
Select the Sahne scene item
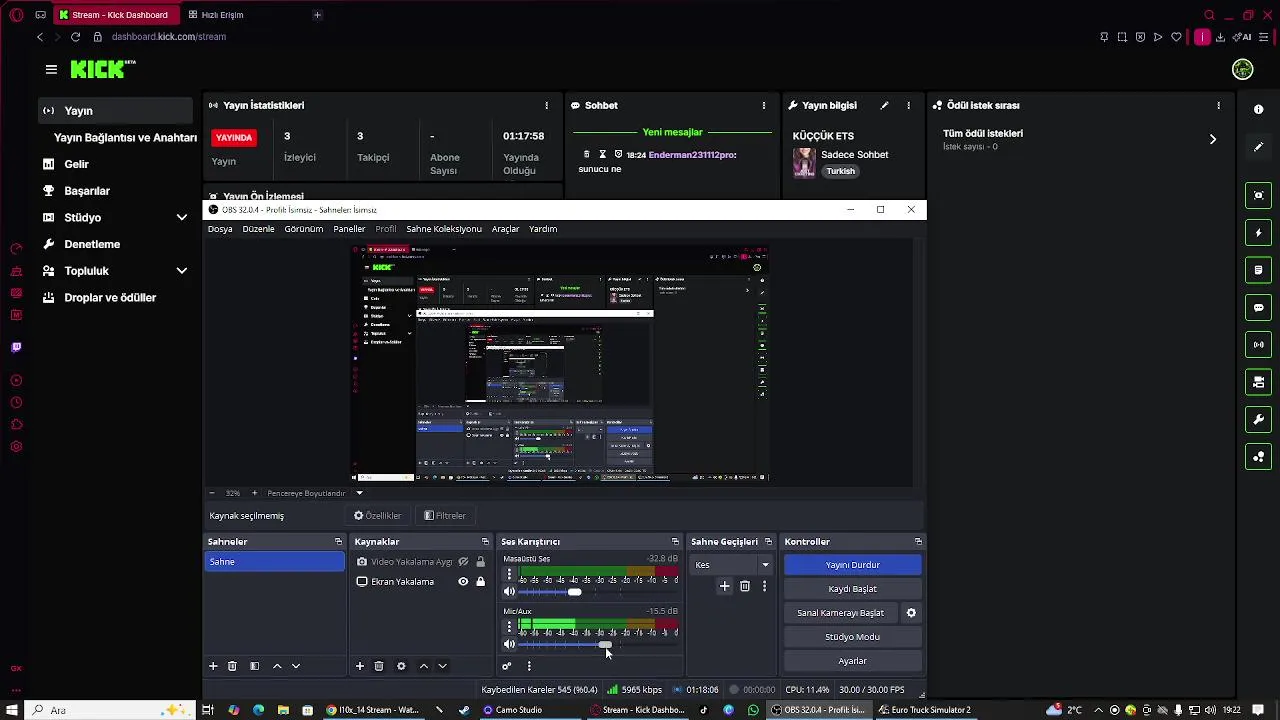274,562
